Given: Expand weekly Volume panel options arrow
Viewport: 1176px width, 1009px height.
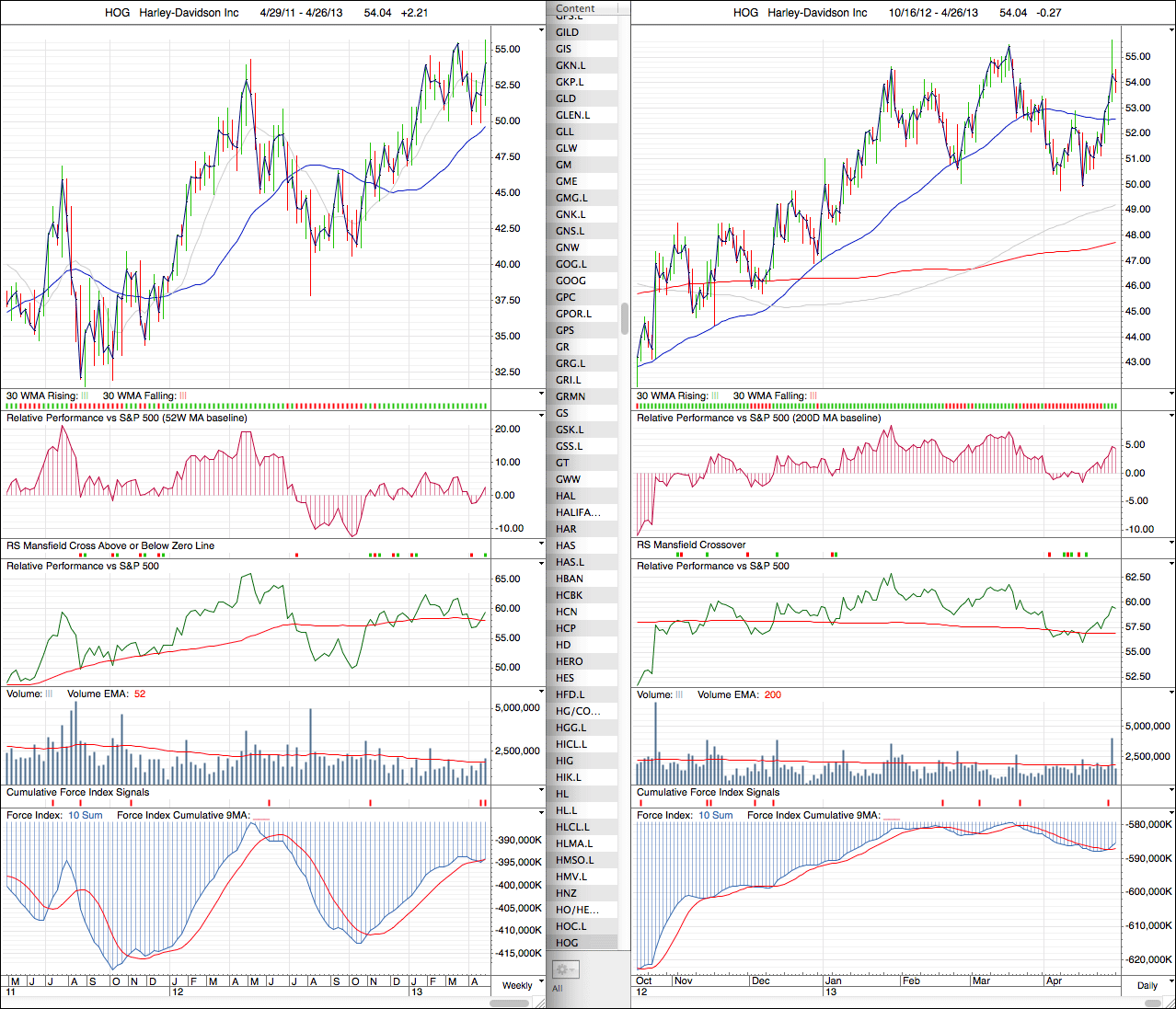Looking at the screenshot, I should click(x=541, y=694).
